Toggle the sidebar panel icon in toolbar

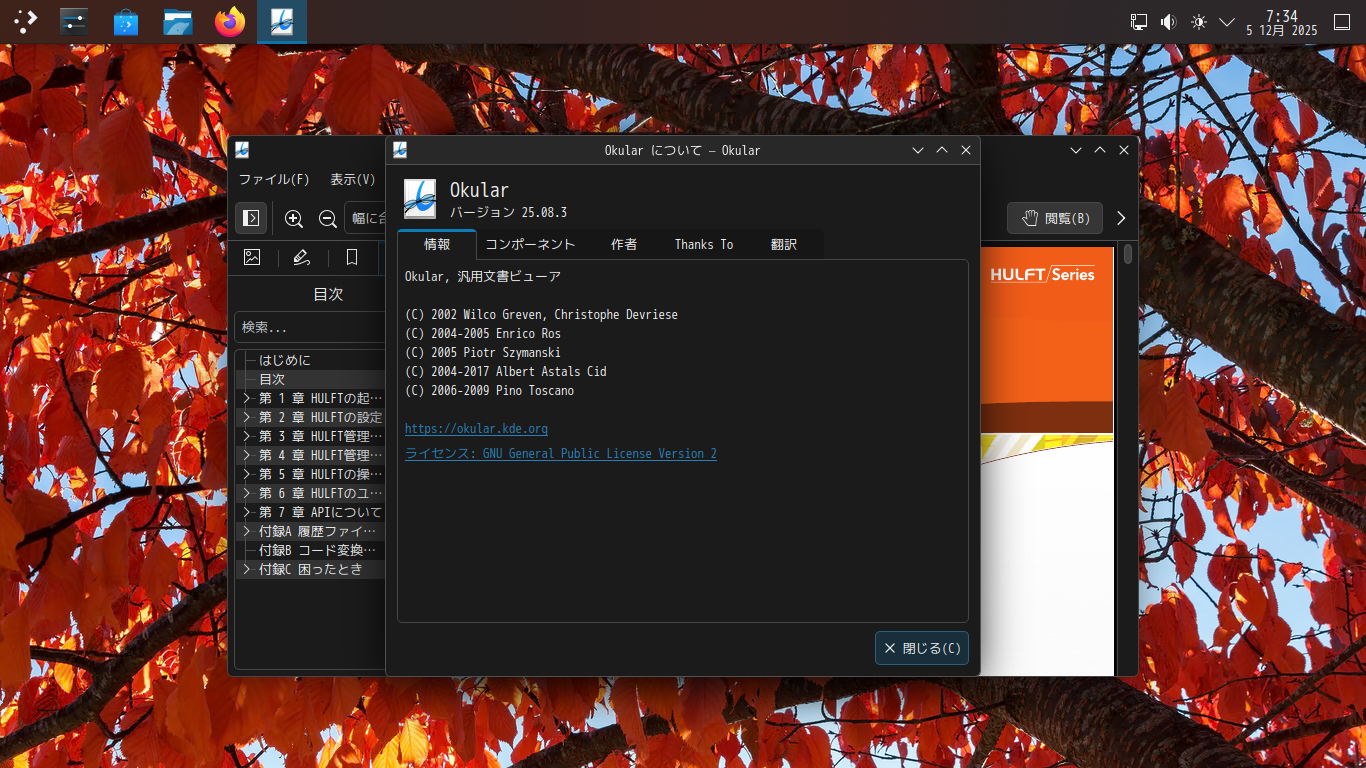point(251,218)
